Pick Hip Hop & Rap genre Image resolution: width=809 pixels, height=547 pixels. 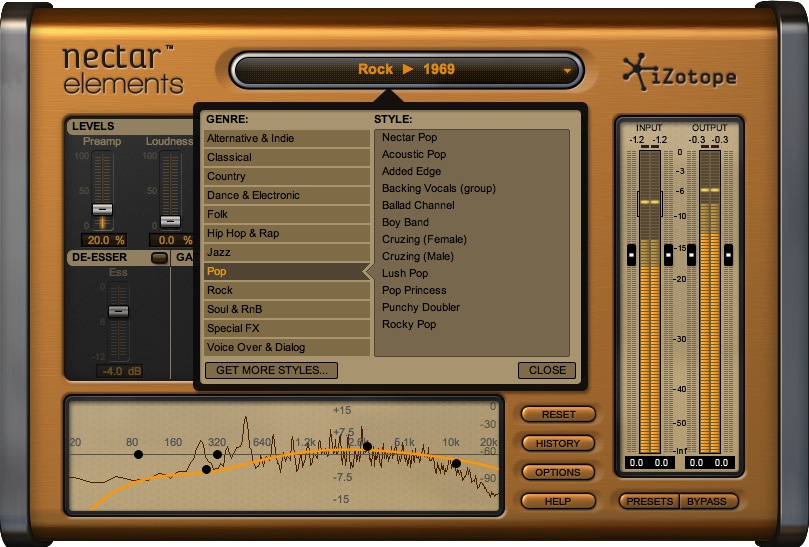pyautogui.click(x=287, y=233)
